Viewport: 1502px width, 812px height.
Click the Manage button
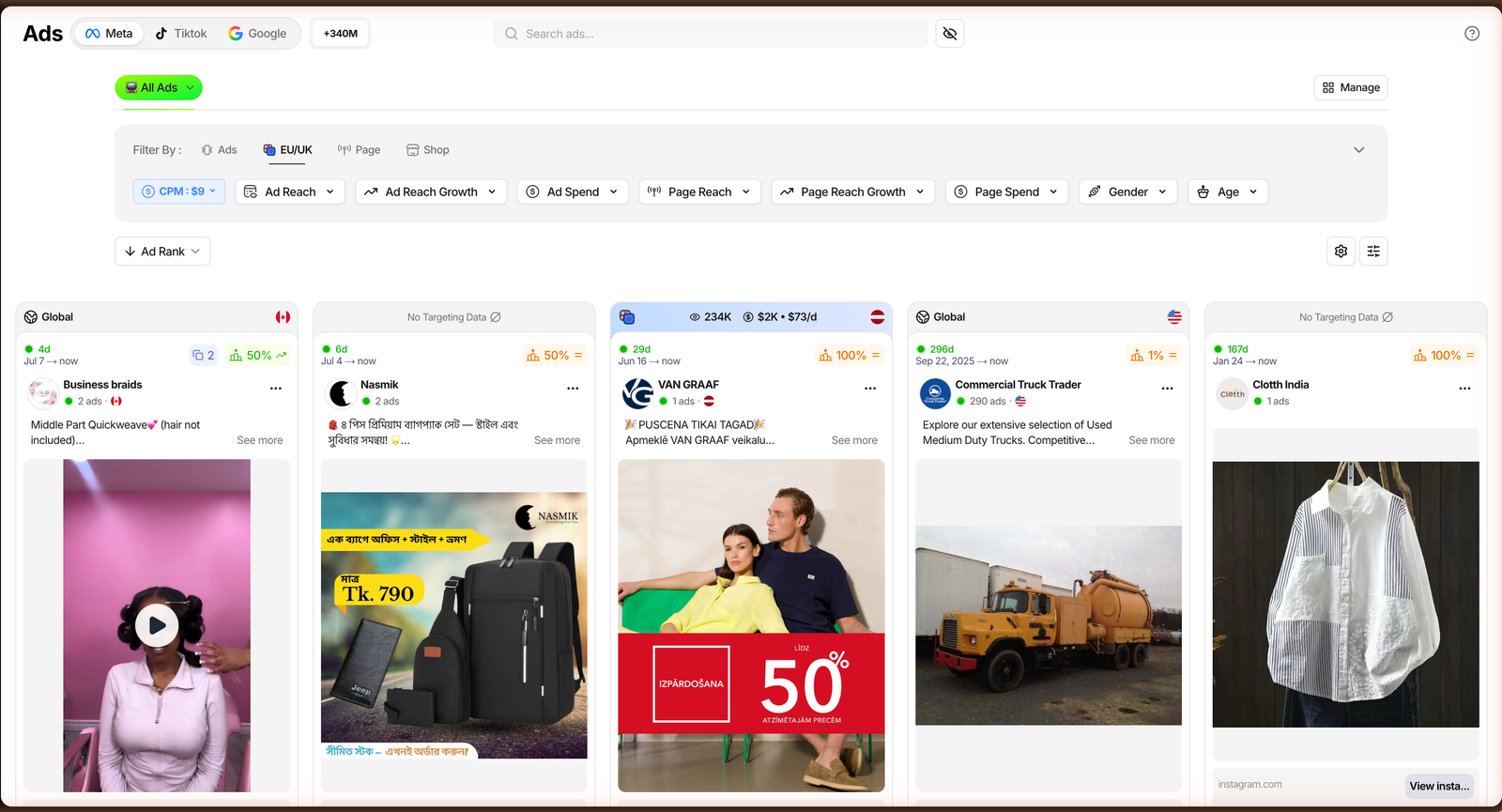pos(1351,87)
